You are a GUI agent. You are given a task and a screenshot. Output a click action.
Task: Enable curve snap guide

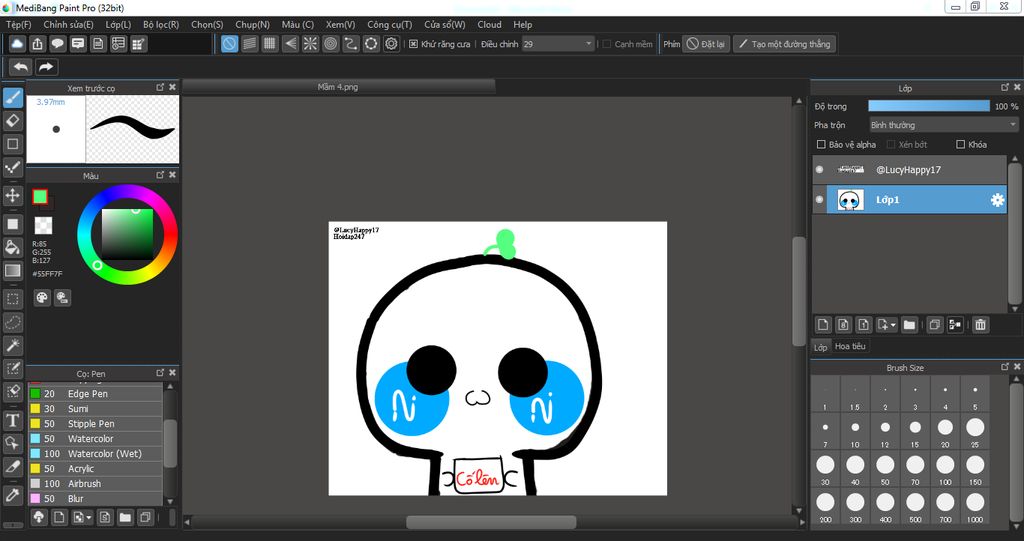click(x=351, y=44)
